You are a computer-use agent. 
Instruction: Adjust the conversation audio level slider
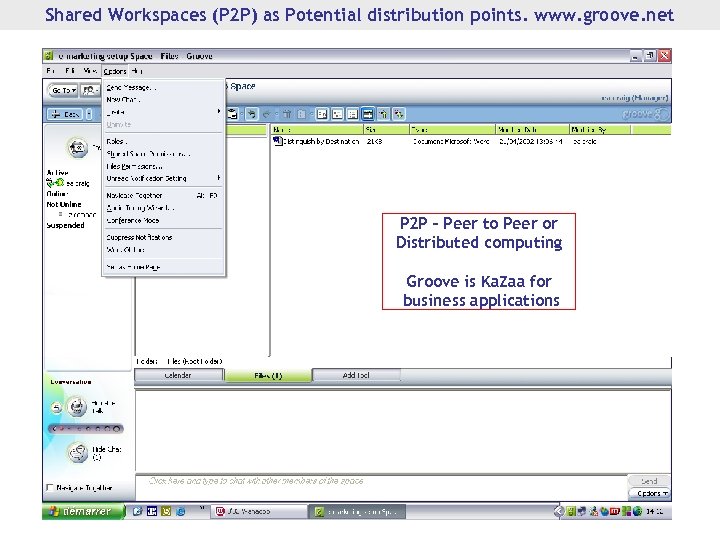pos(85,429)
